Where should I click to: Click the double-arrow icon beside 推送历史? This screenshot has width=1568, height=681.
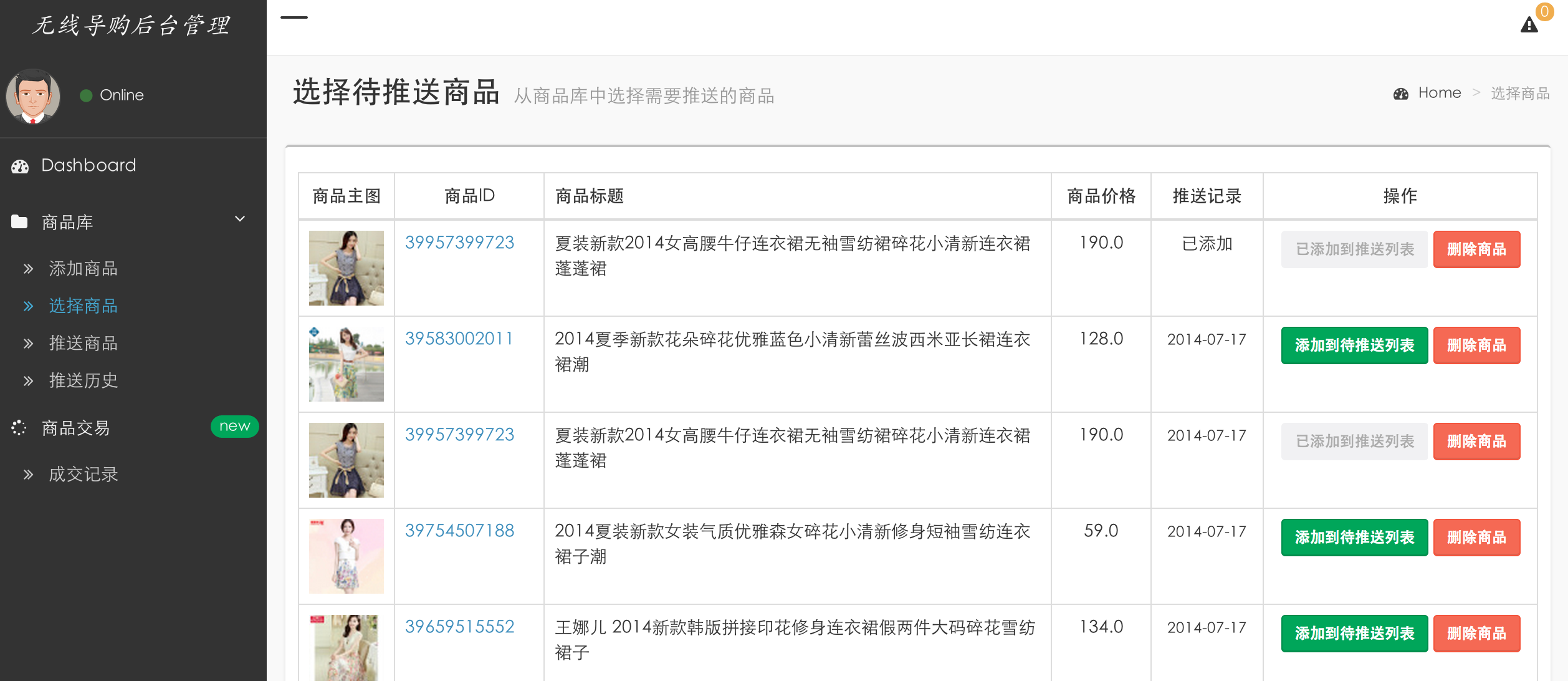click(28, 381)
